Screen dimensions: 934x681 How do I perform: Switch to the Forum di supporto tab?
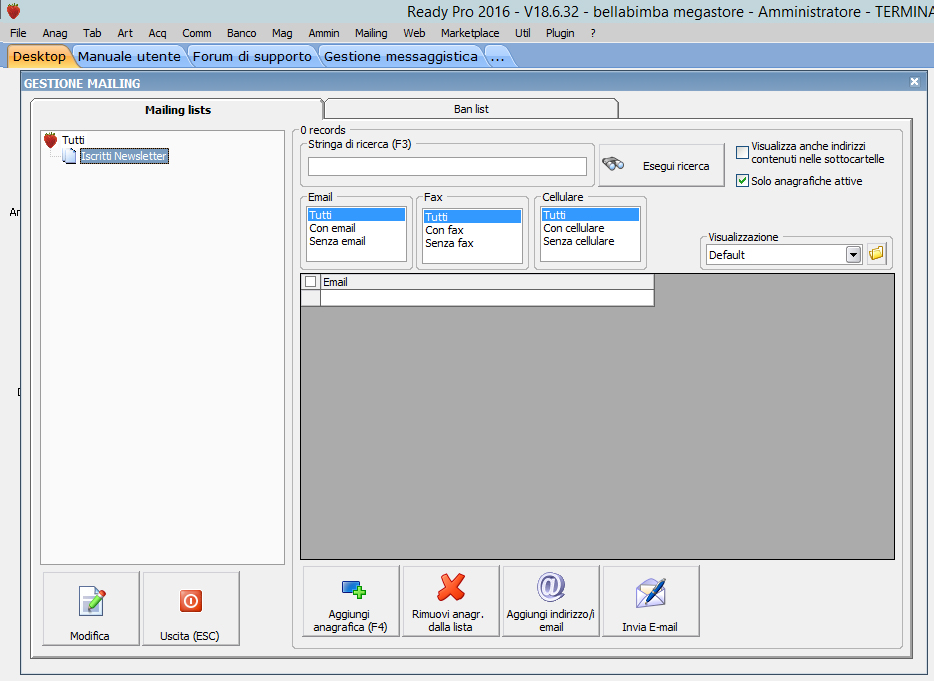(x=252, y=57)
